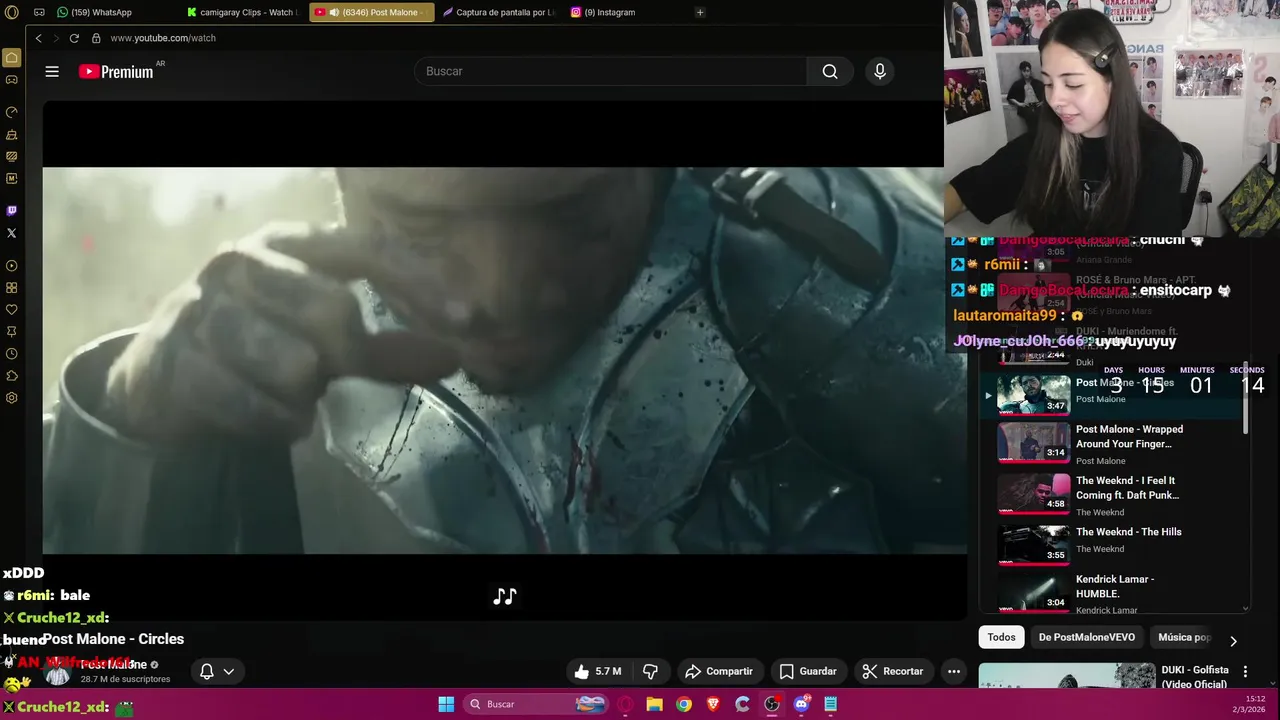Open the Twitch panel in sidebar
This screenshot has height=720, width=1280.
[x=12, y=211]
